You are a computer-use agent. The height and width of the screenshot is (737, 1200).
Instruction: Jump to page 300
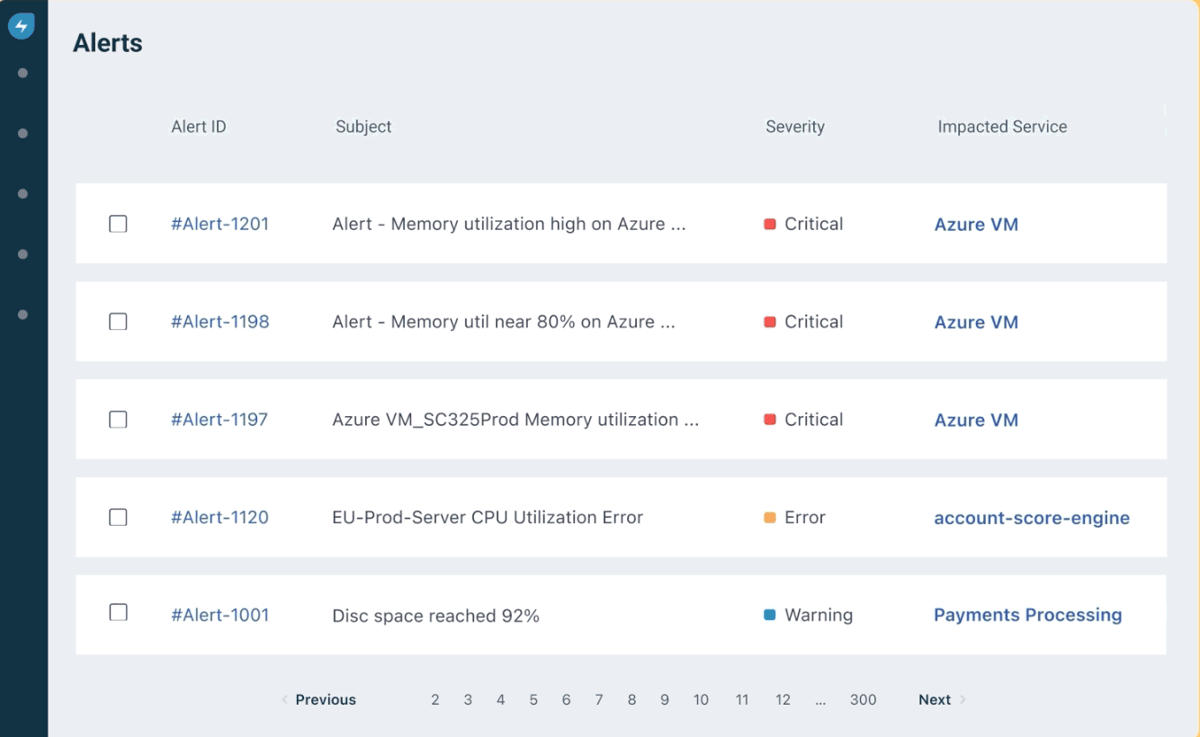click(x=863, y=699)
